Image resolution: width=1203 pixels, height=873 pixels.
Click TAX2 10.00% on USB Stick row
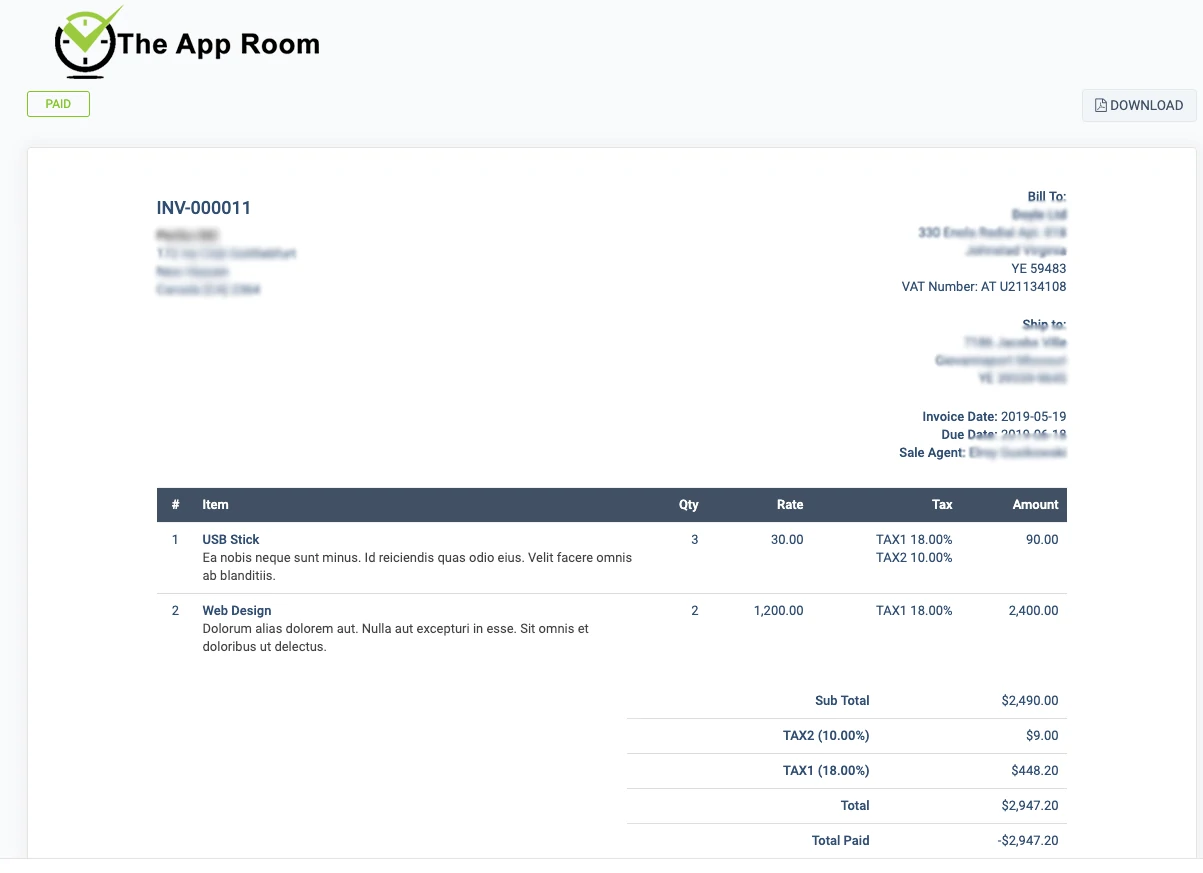pos(914,558)
